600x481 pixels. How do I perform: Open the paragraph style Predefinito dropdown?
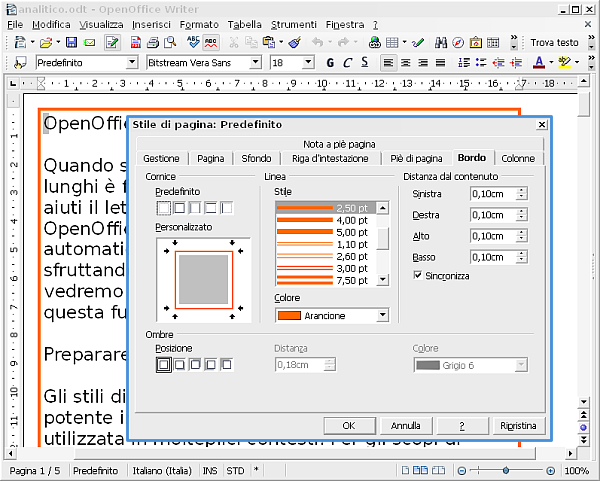click(132, 62)
